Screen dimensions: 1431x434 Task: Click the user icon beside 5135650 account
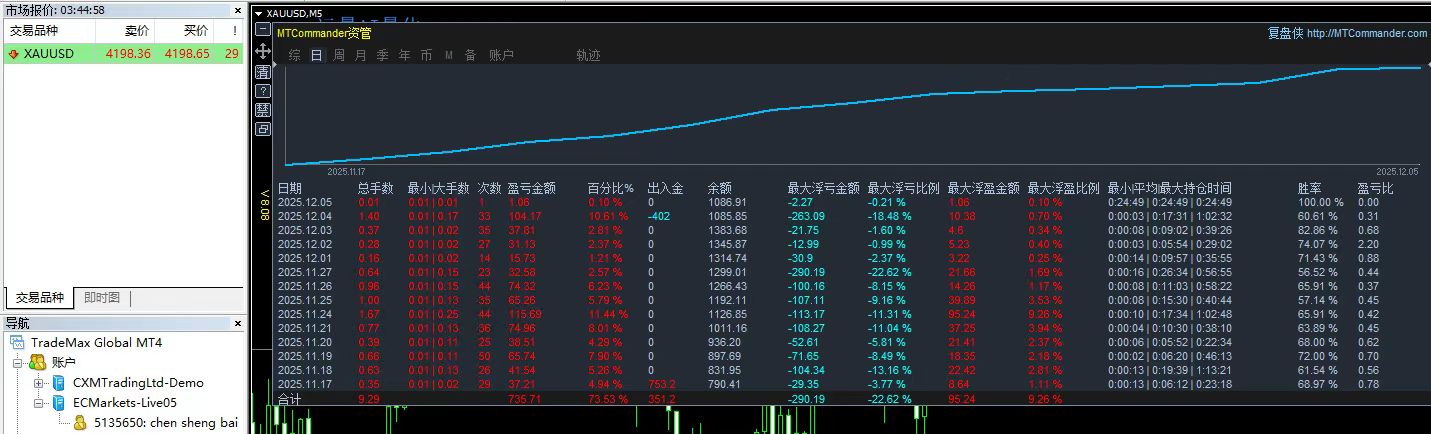(x=80, y=423)
